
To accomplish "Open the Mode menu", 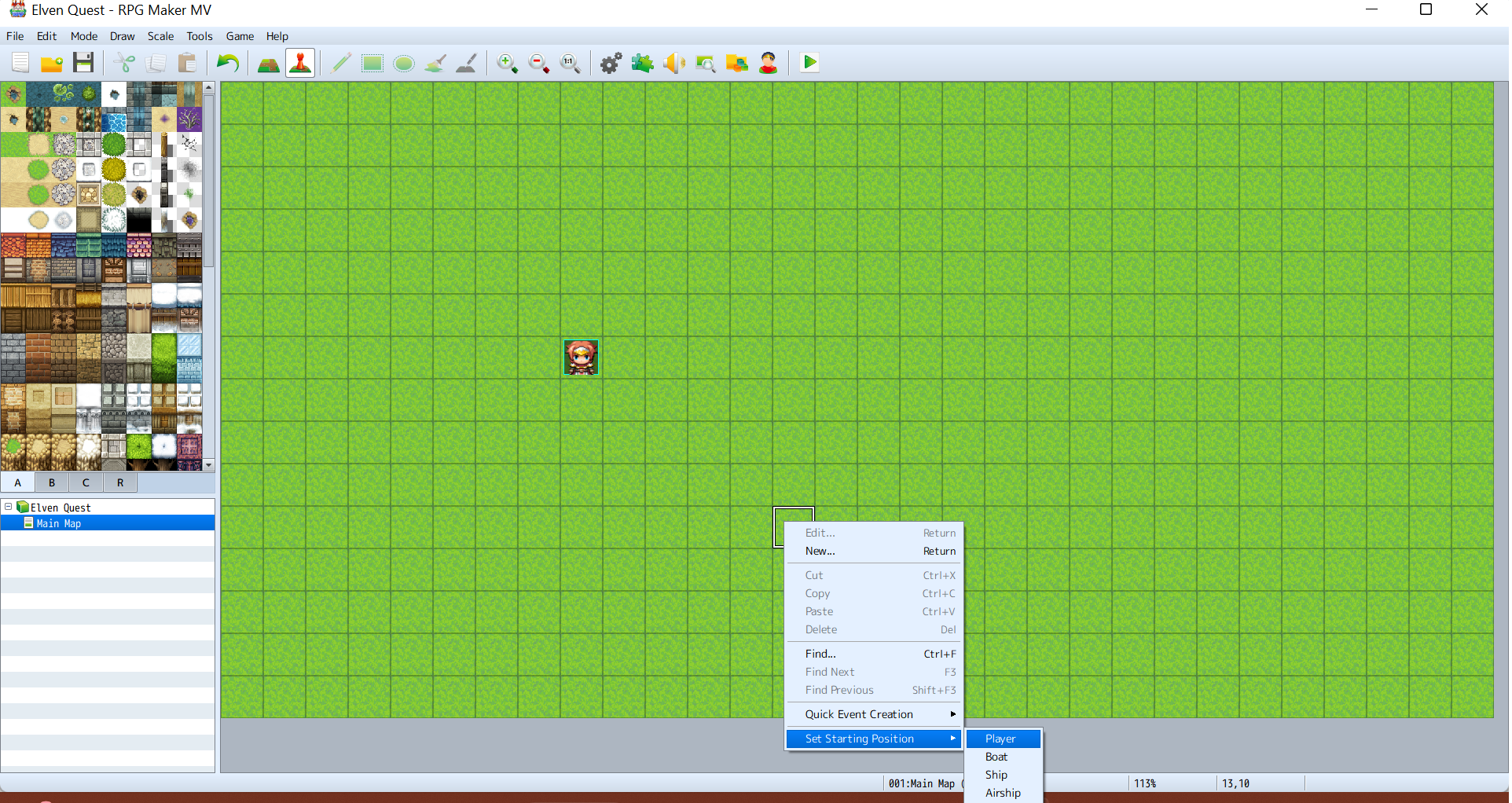I will [x=84, y=36].
